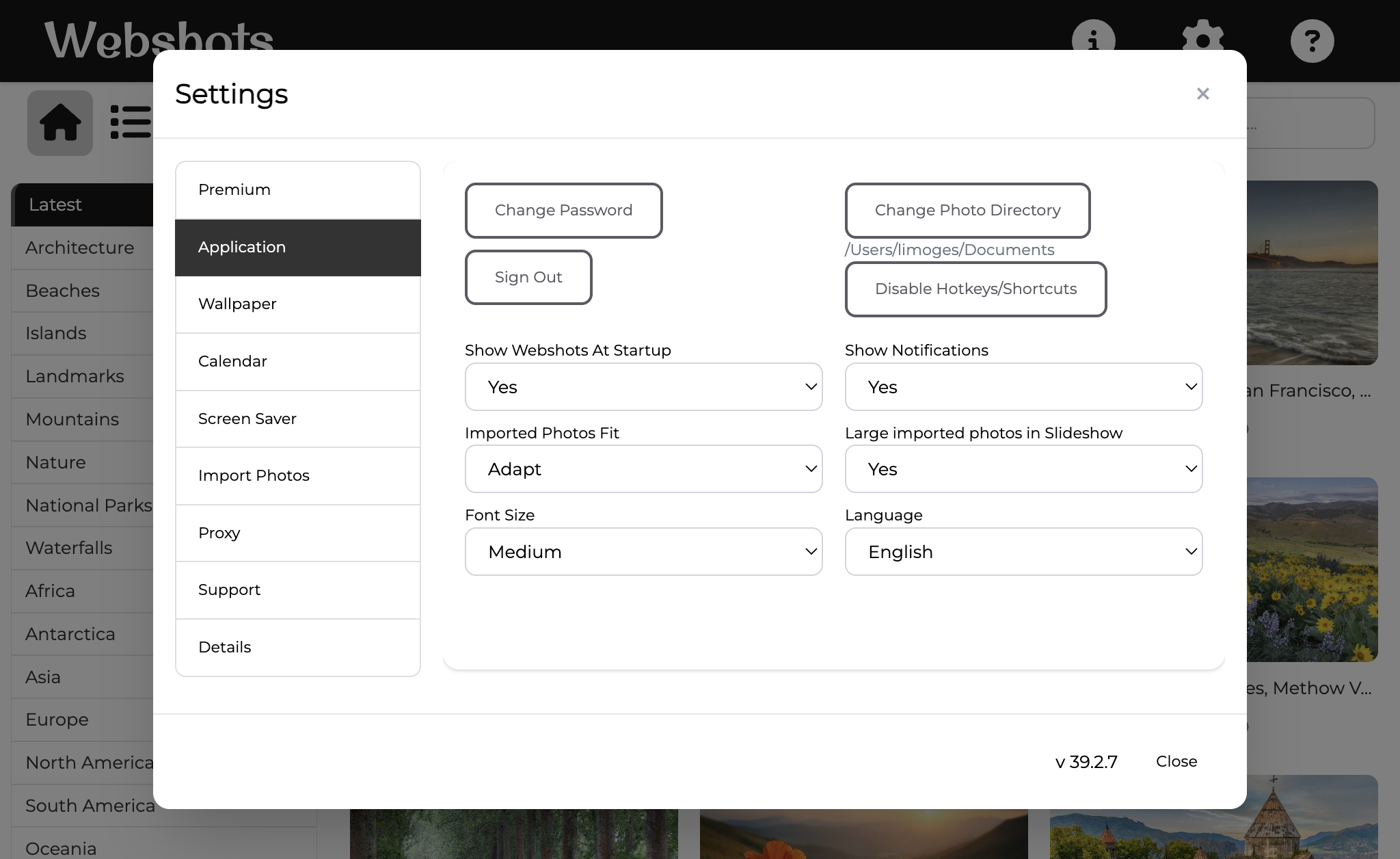Click the version number v 39.2.7
This screenshot has height=859, width=1400.
(1086, 762)
